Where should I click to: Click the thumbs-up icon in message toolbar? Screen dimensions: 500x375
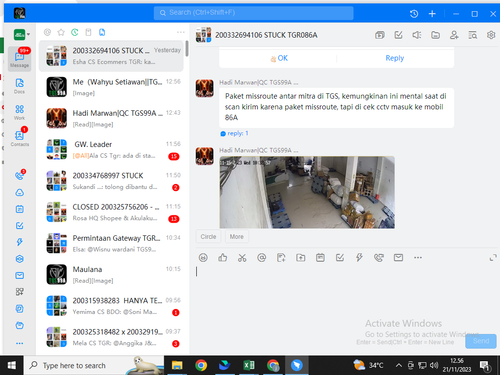click(x=223, y=258)
